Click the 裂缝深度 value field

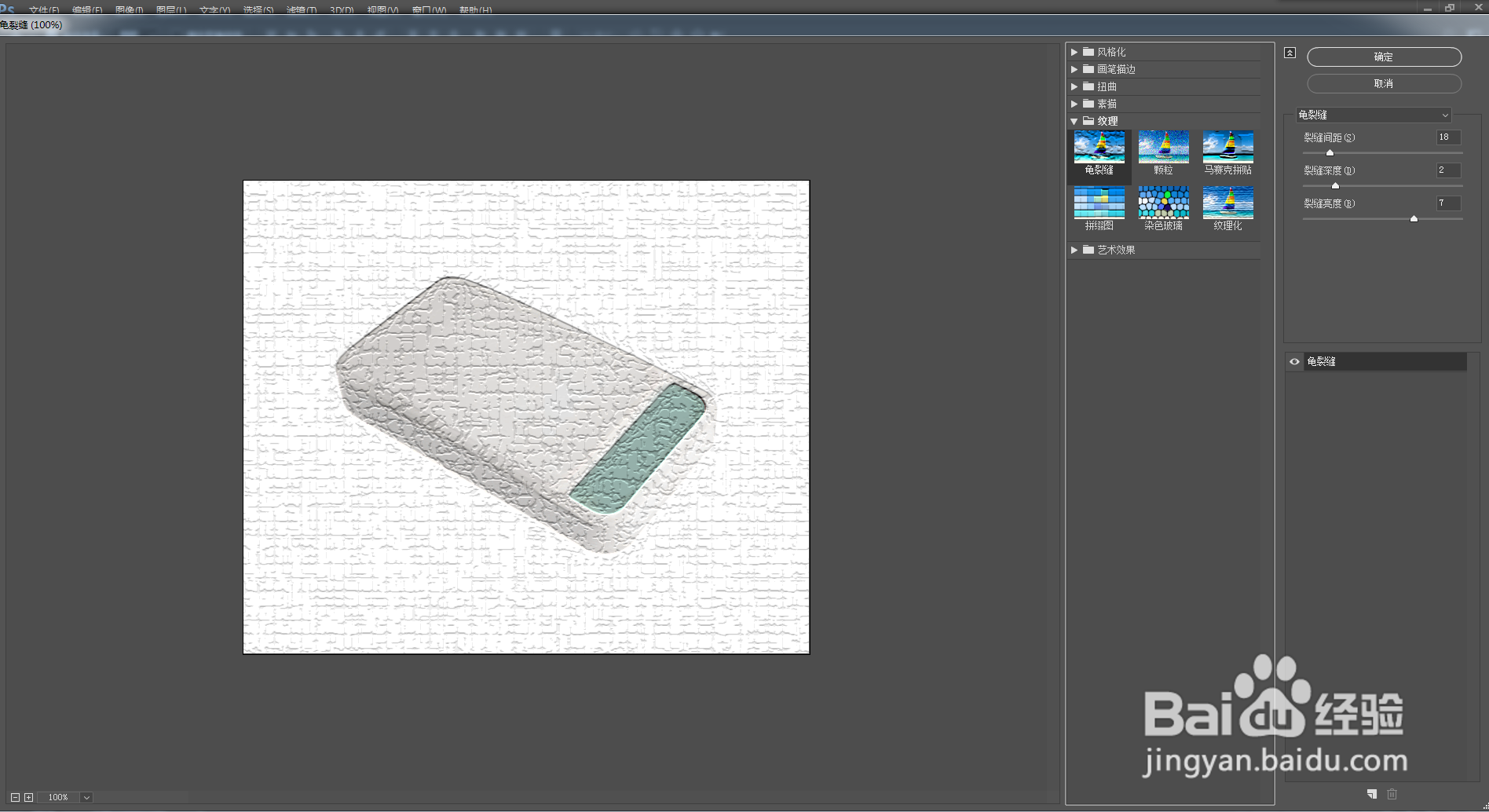coord(1448,170)
